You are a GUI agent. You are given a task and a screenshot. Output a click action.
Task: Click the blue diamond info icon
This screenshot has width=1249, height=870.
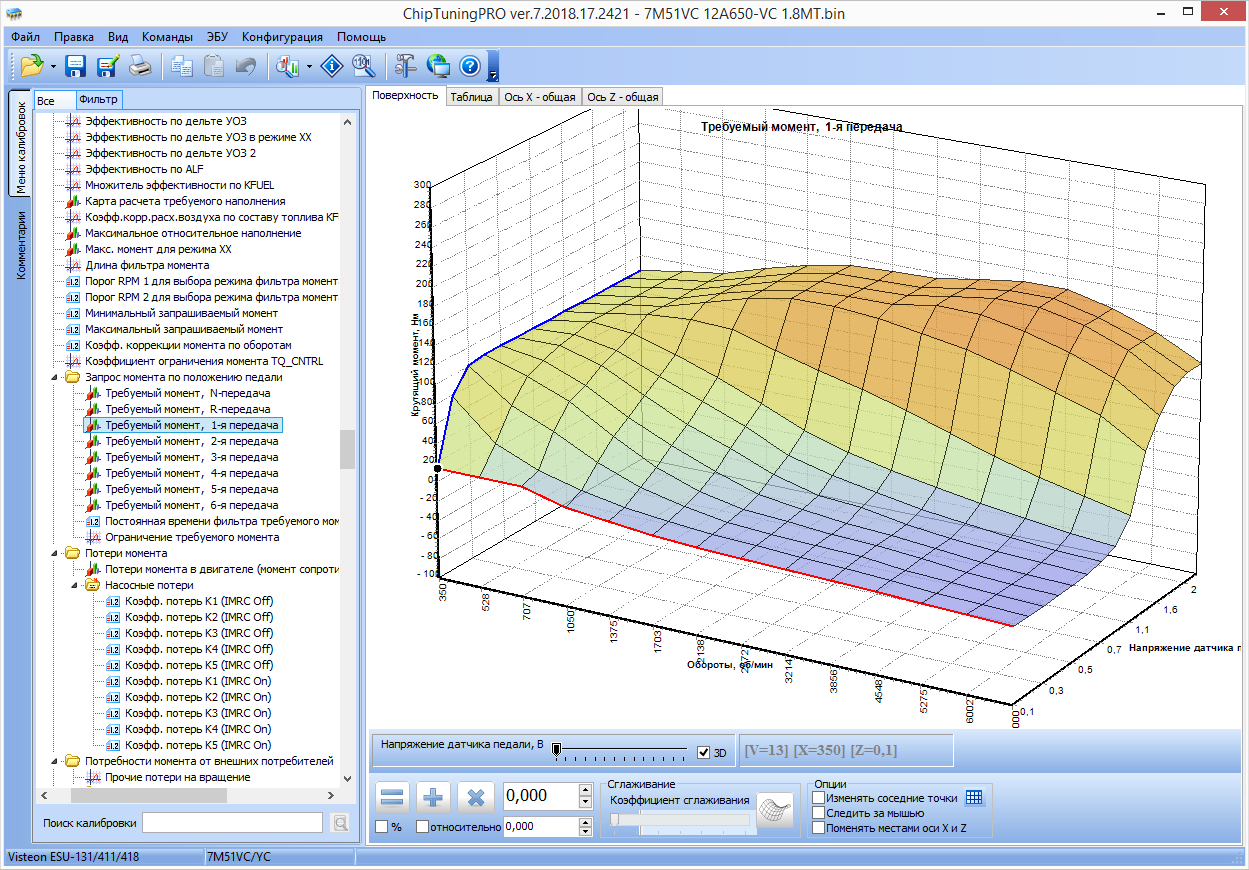pyautogui.click(x=331, y=66)
